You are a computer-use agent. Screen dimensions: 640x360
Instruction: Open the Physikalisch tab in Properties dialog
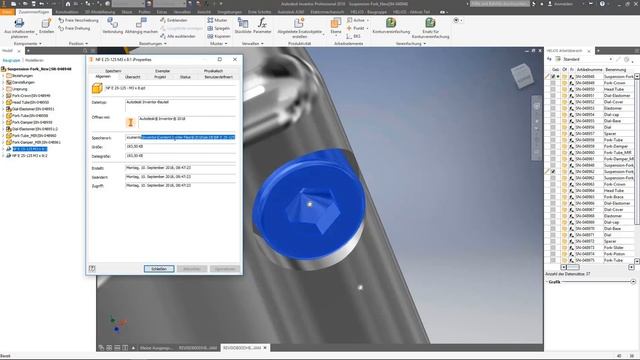tap(213, 71)
